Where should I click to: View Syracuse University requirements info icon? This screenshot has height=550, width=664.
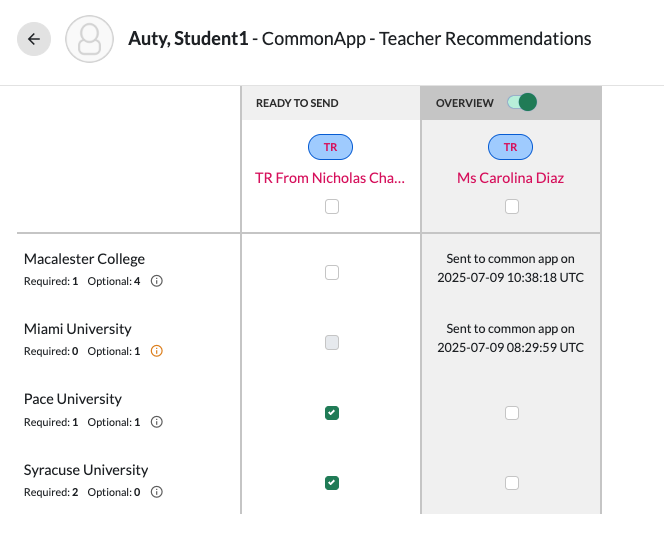157,492
